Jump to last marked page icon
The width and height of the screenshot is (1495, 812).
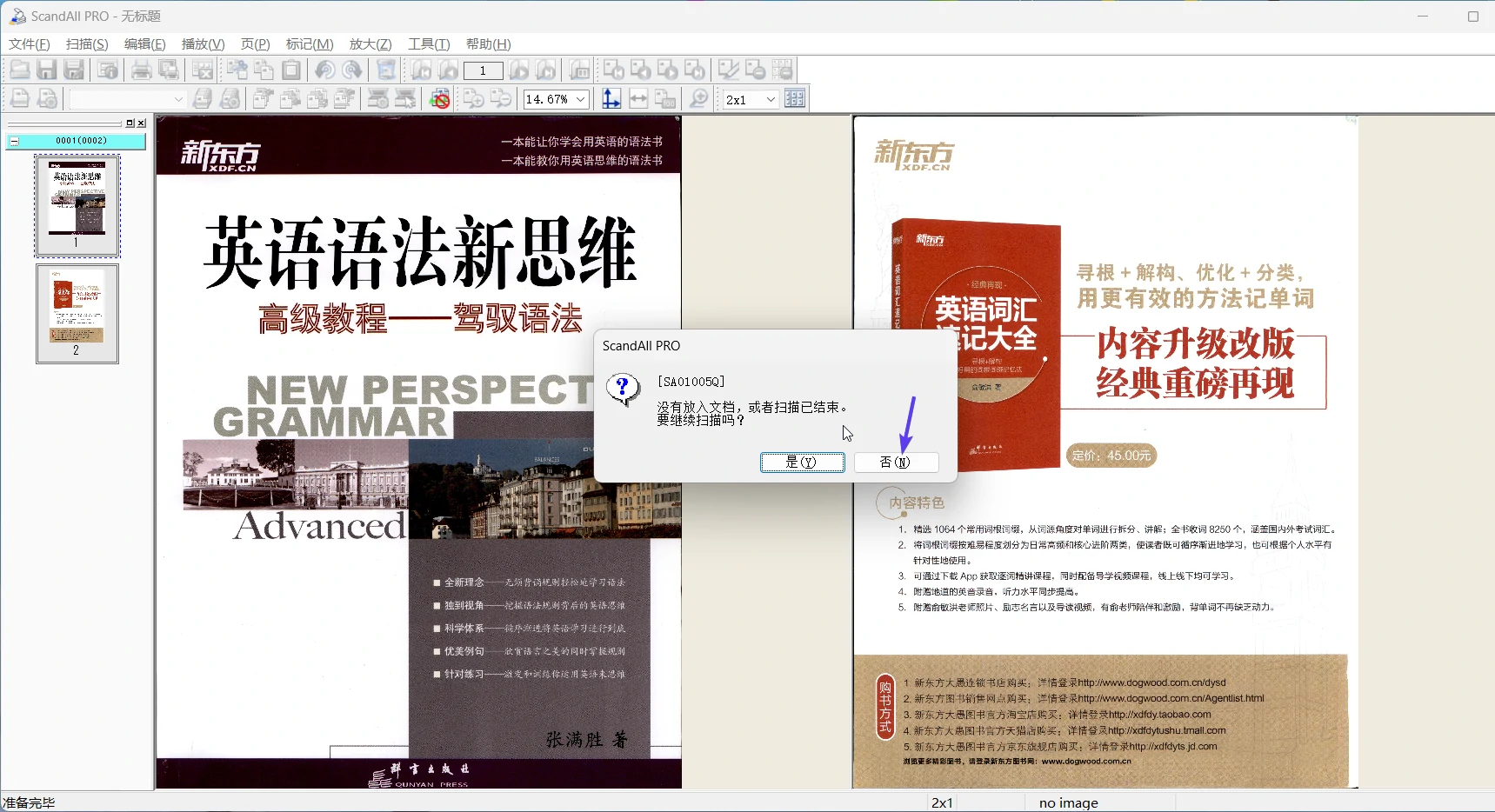click(x=695, y=70)
